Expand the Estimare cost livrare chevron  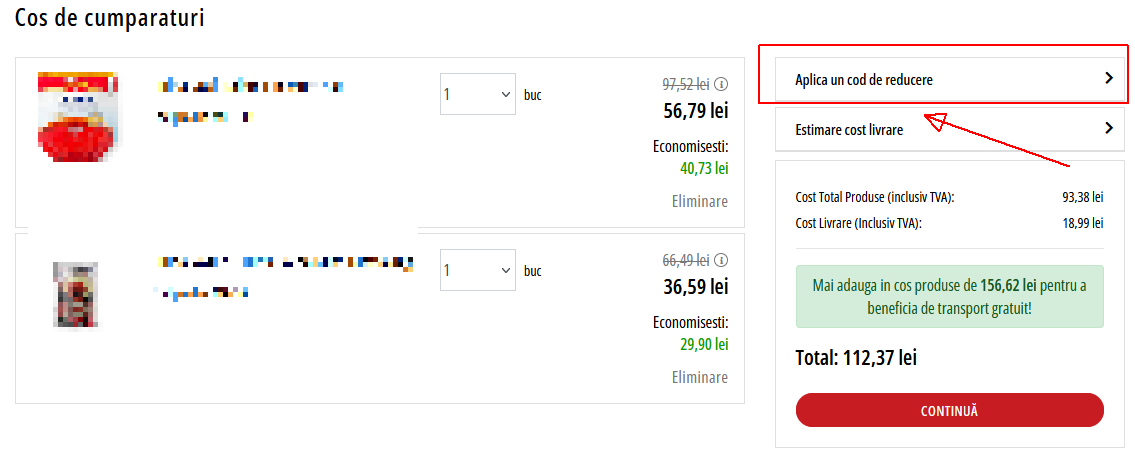(1109, 129)
